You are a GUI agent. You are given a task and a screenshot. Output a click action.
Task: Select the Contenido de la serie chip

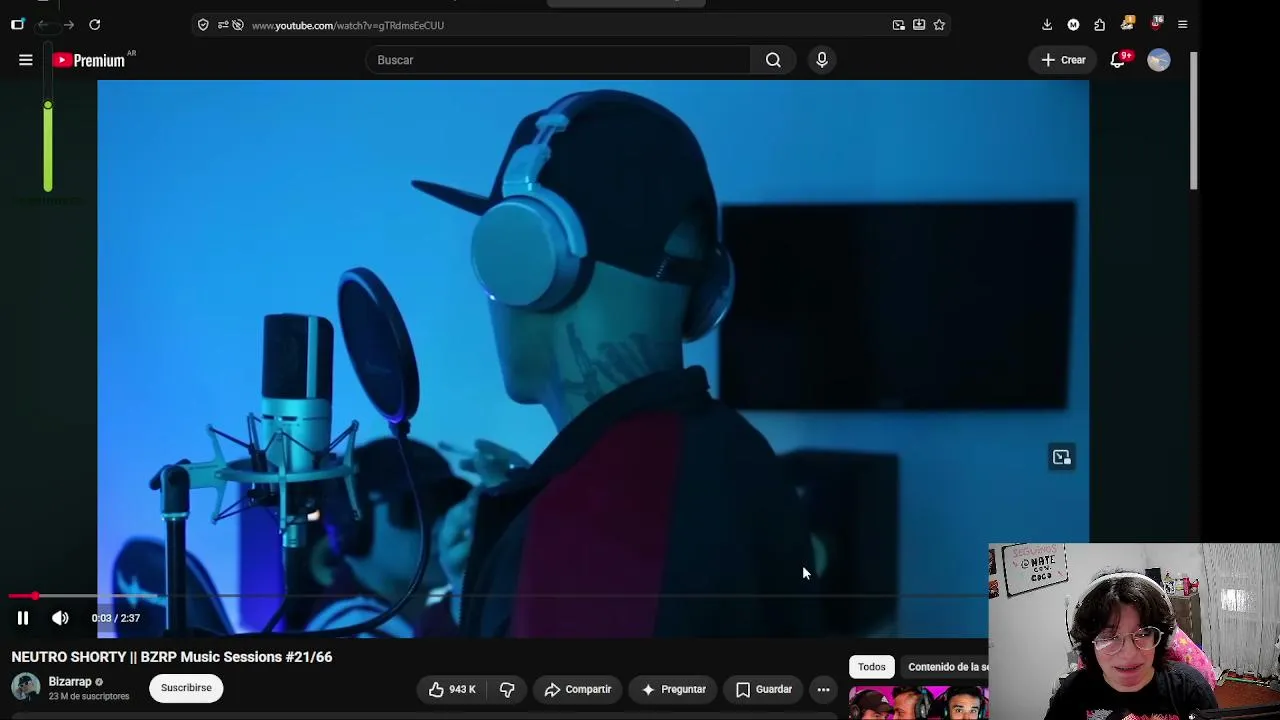point(947,667)
